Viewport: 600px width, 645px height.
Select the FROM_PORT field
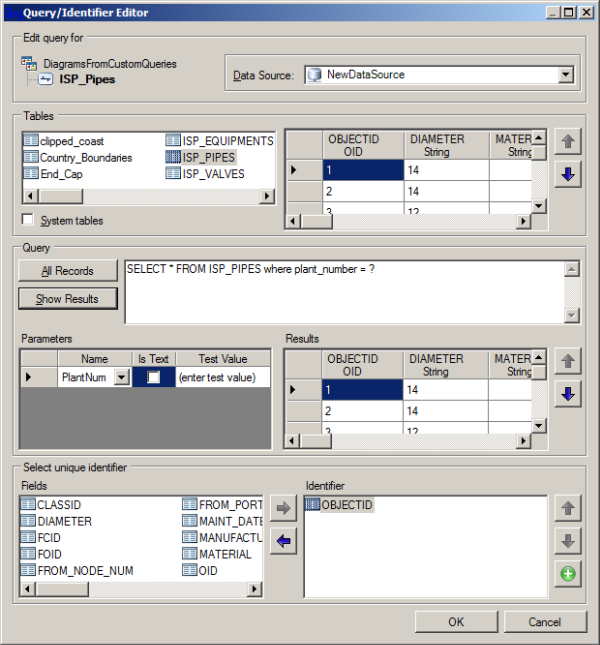tap(222, 505)
